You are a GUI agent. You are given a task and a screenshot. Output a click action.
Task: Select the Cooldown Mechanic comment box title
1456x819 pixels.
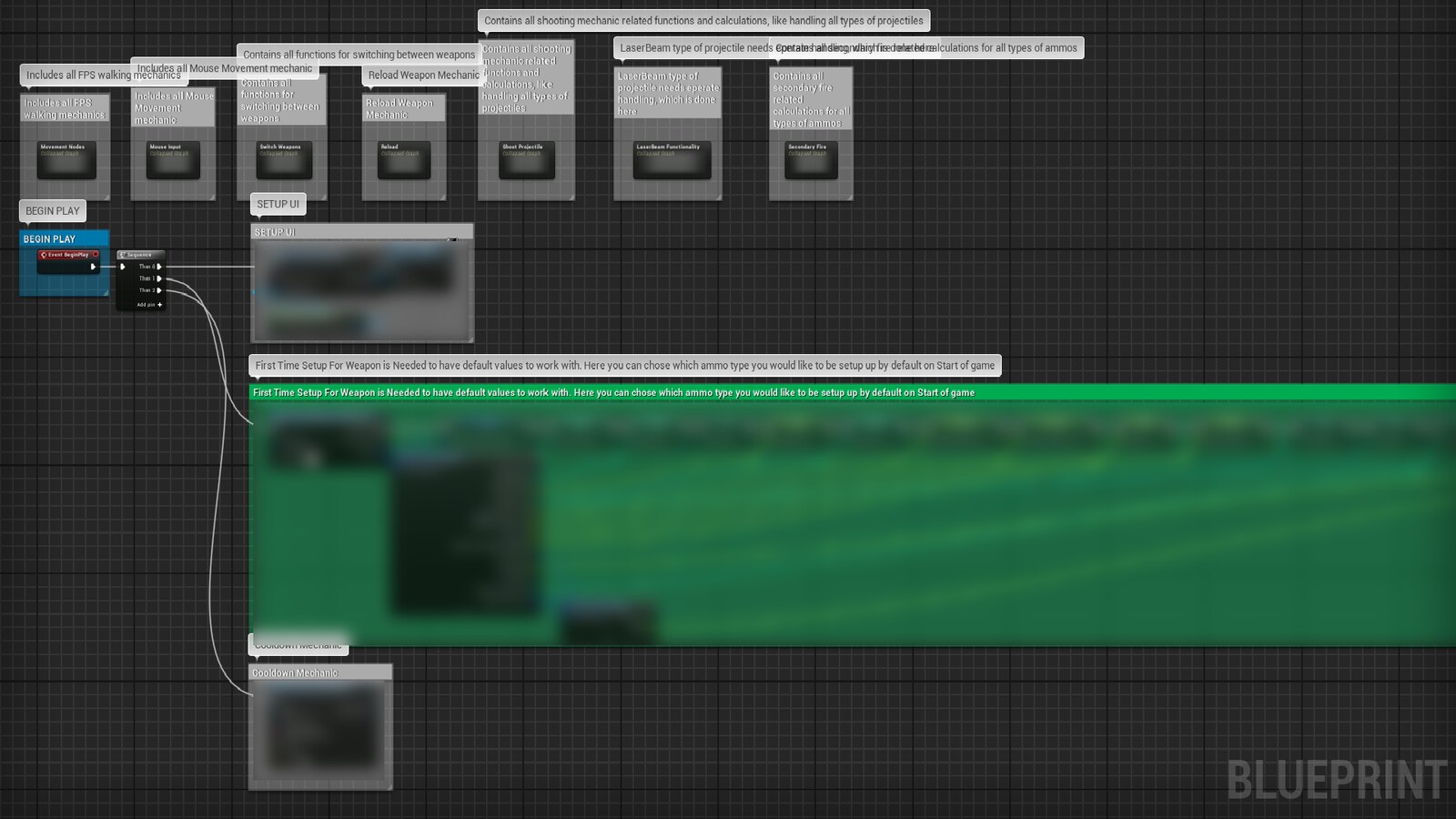[319, 672]
